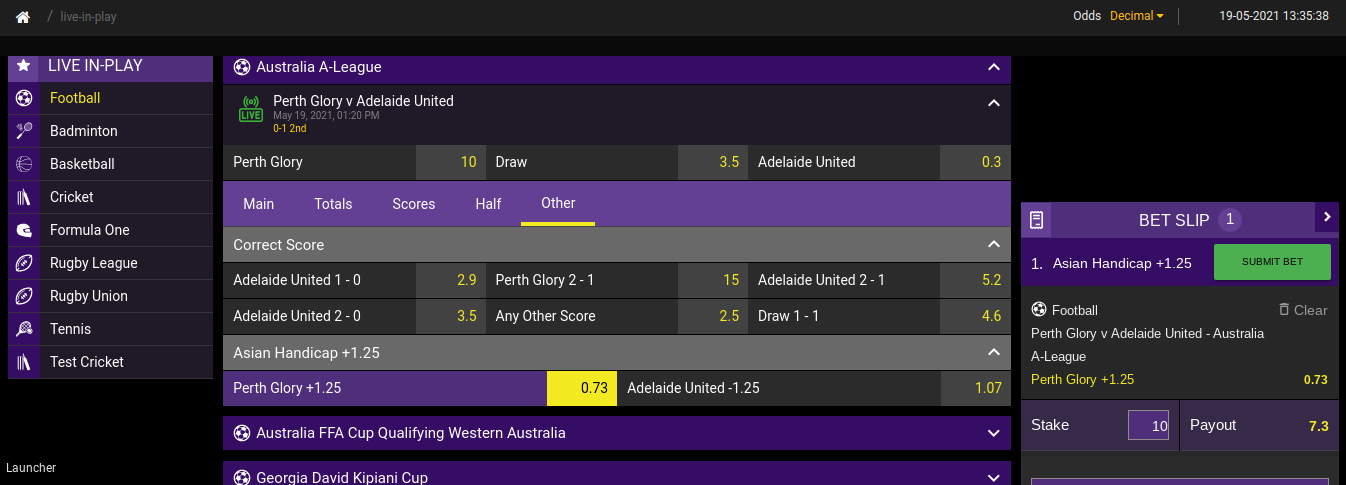The image size is (1346, 485).
Task: Submit the bet
Action: pyautogui.click(x=1272, y=262)
